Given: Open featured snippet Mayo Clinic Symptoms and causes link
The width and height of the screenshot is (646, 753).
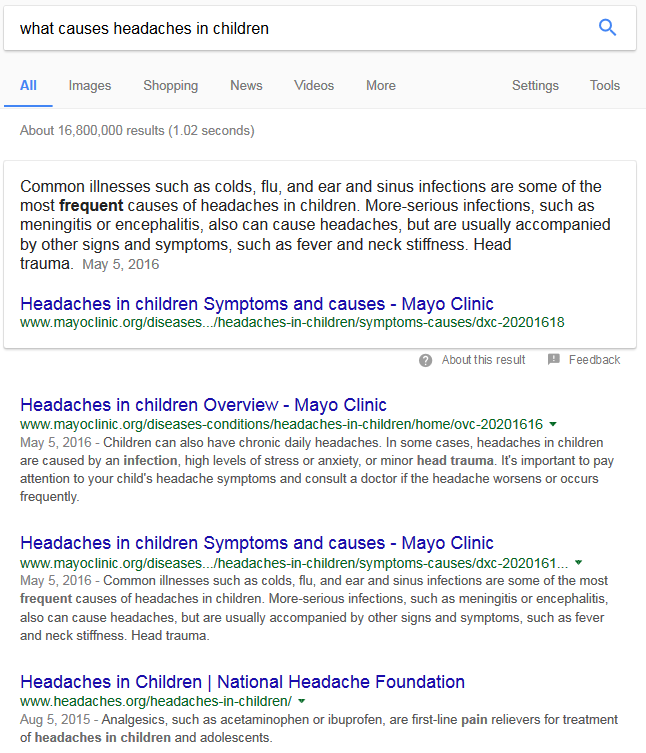Looking at the screenshot, I should coord(257,304).
